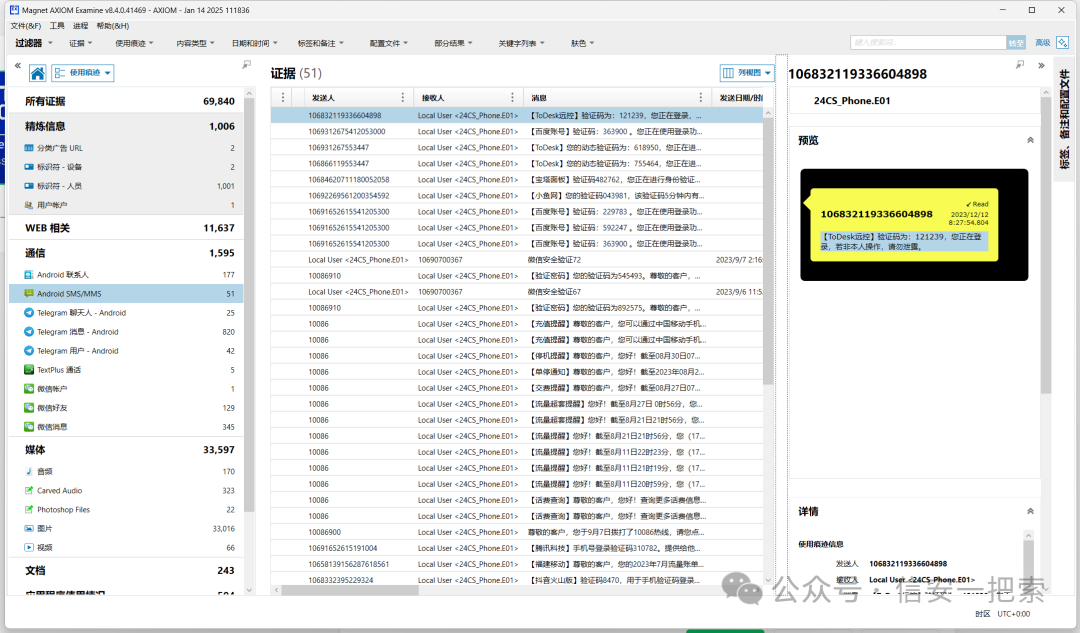Collapse the 预览 section
1080x633 pixels.
point(1030,141)
